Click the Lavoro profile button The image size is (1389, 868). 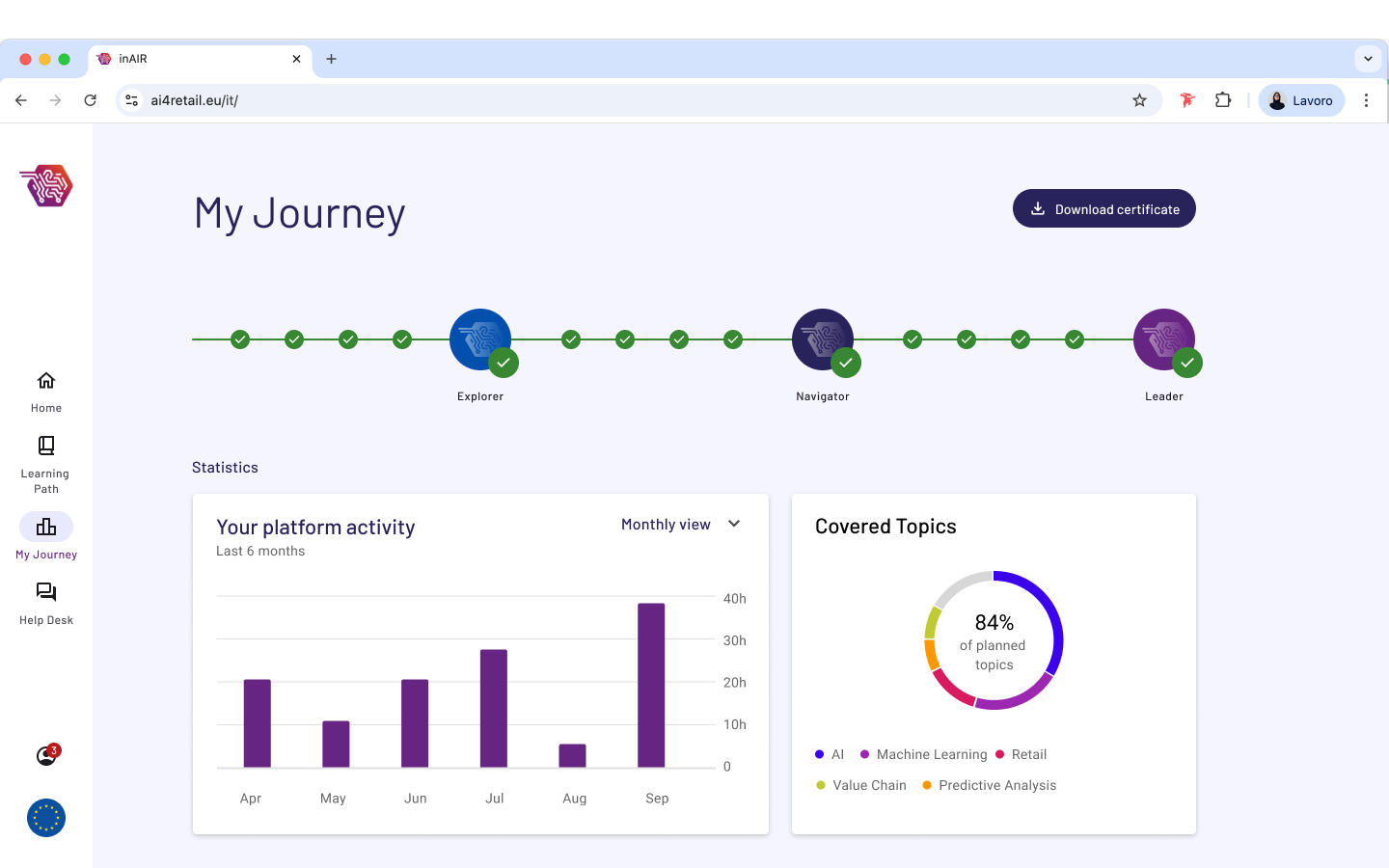click(x=1300, y=100)
